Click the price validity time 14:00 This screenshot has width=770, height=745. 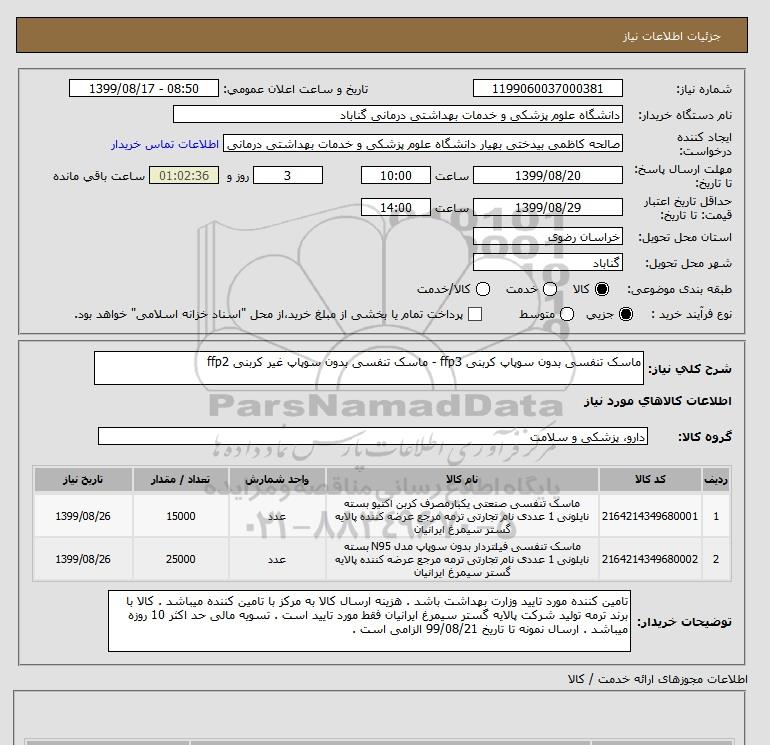[x=396, y=207]
